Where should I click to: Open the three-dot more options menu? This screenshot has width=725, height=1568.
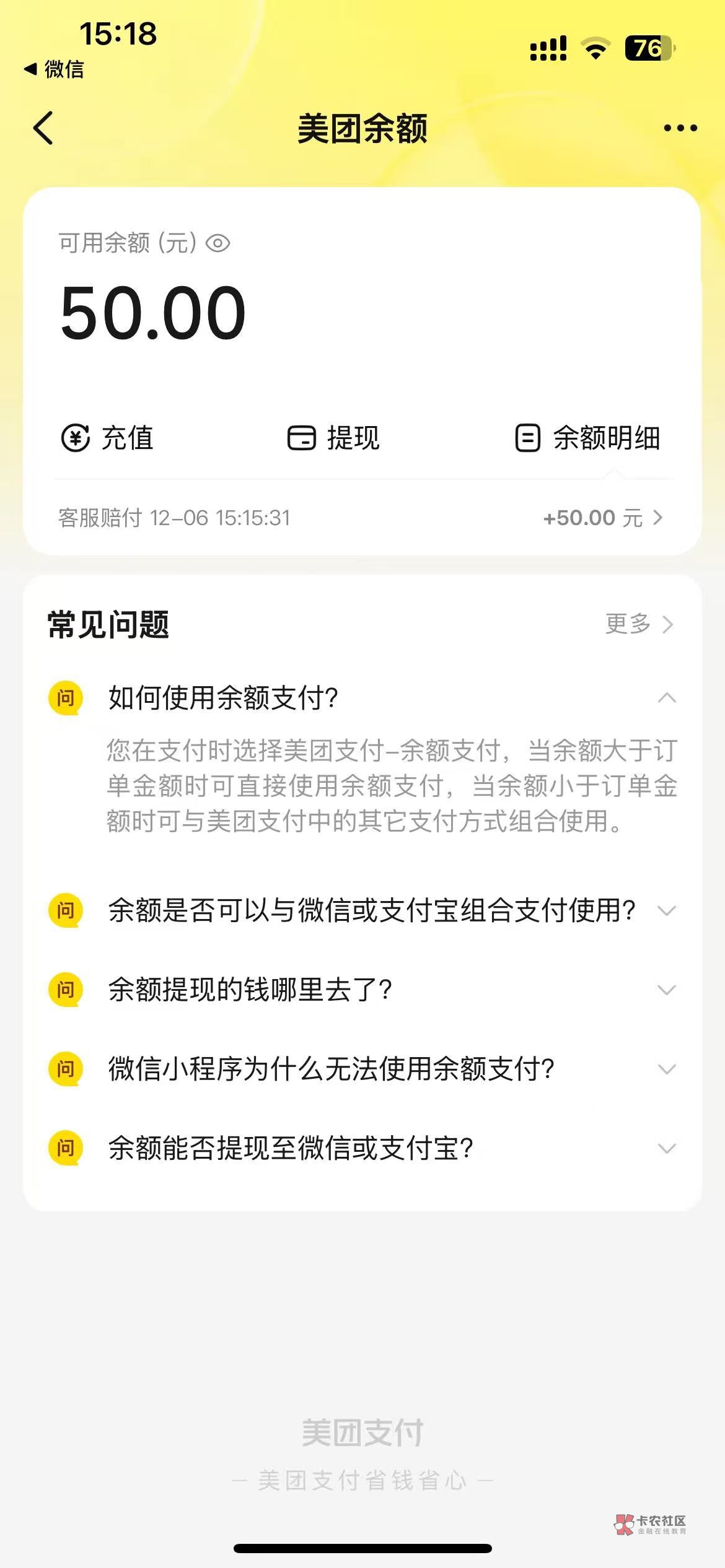pyautogui.click(x=680, y=128)
